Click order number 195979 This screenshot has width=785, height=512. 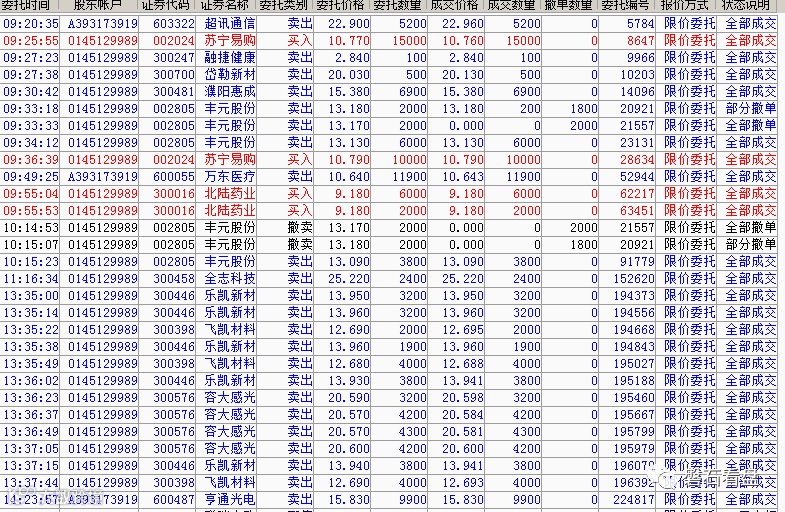point(634,449)
